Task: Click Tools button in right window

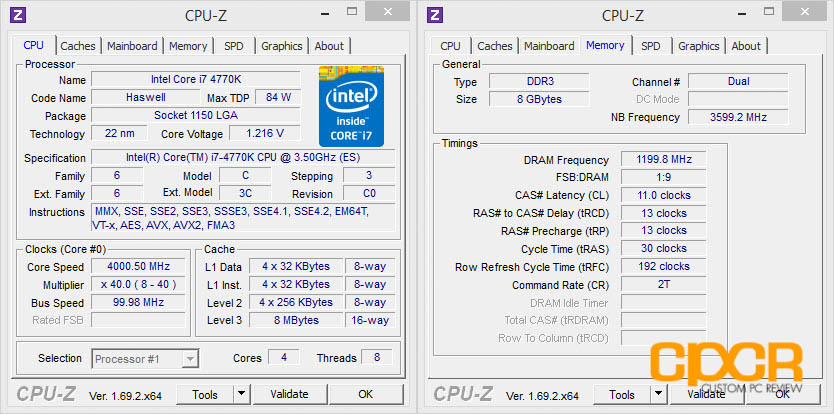Action: 622,394
